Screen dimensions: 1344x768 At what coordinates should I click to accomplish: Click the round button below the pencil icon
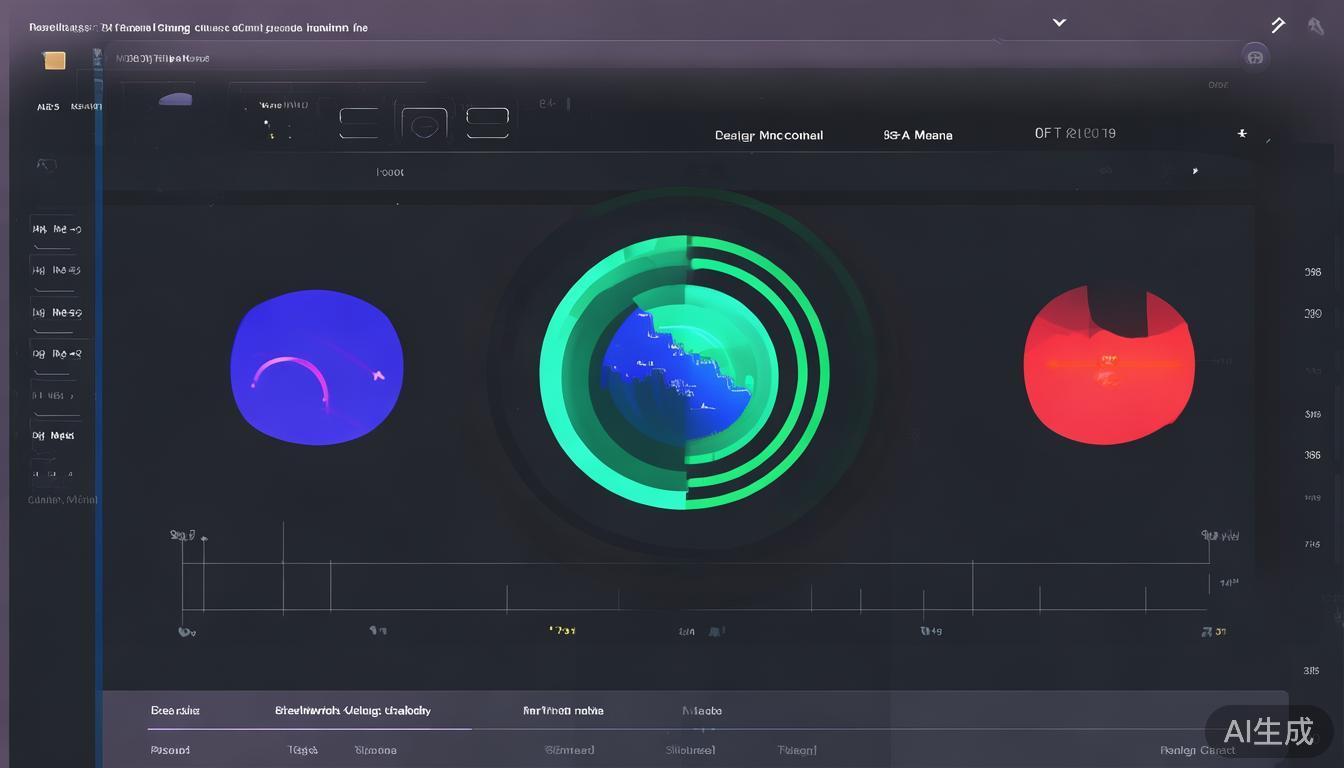point(1255,57)
